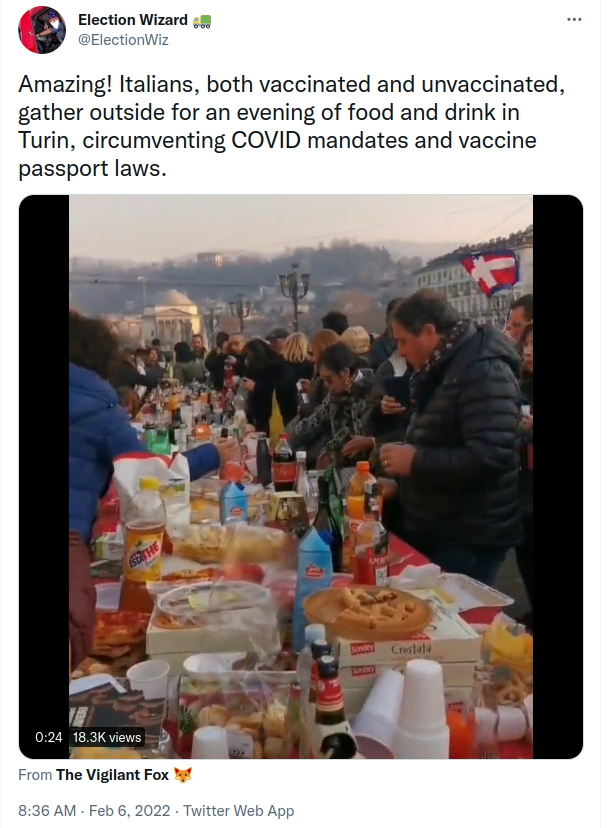Image resolution: width=609 pixels, height=828 pixels.
Task: Click the 0:24 video duration badge
Action: (x=49, y=737)
